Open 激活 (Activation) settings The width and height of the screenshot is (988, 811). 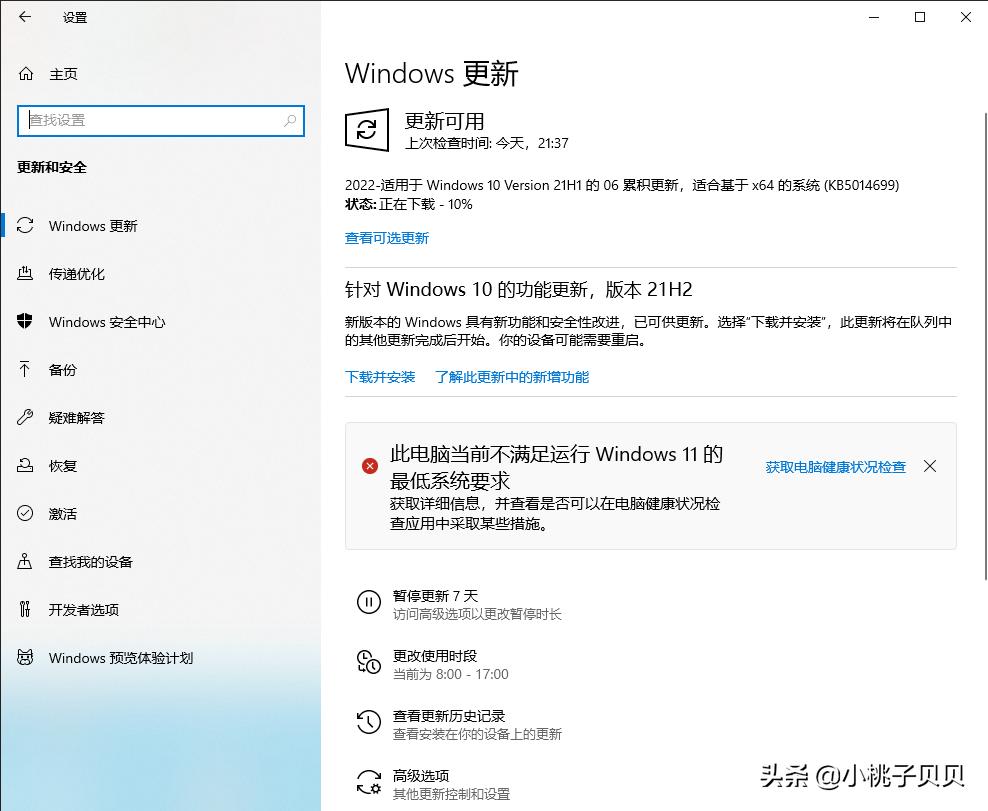point(63,514)
